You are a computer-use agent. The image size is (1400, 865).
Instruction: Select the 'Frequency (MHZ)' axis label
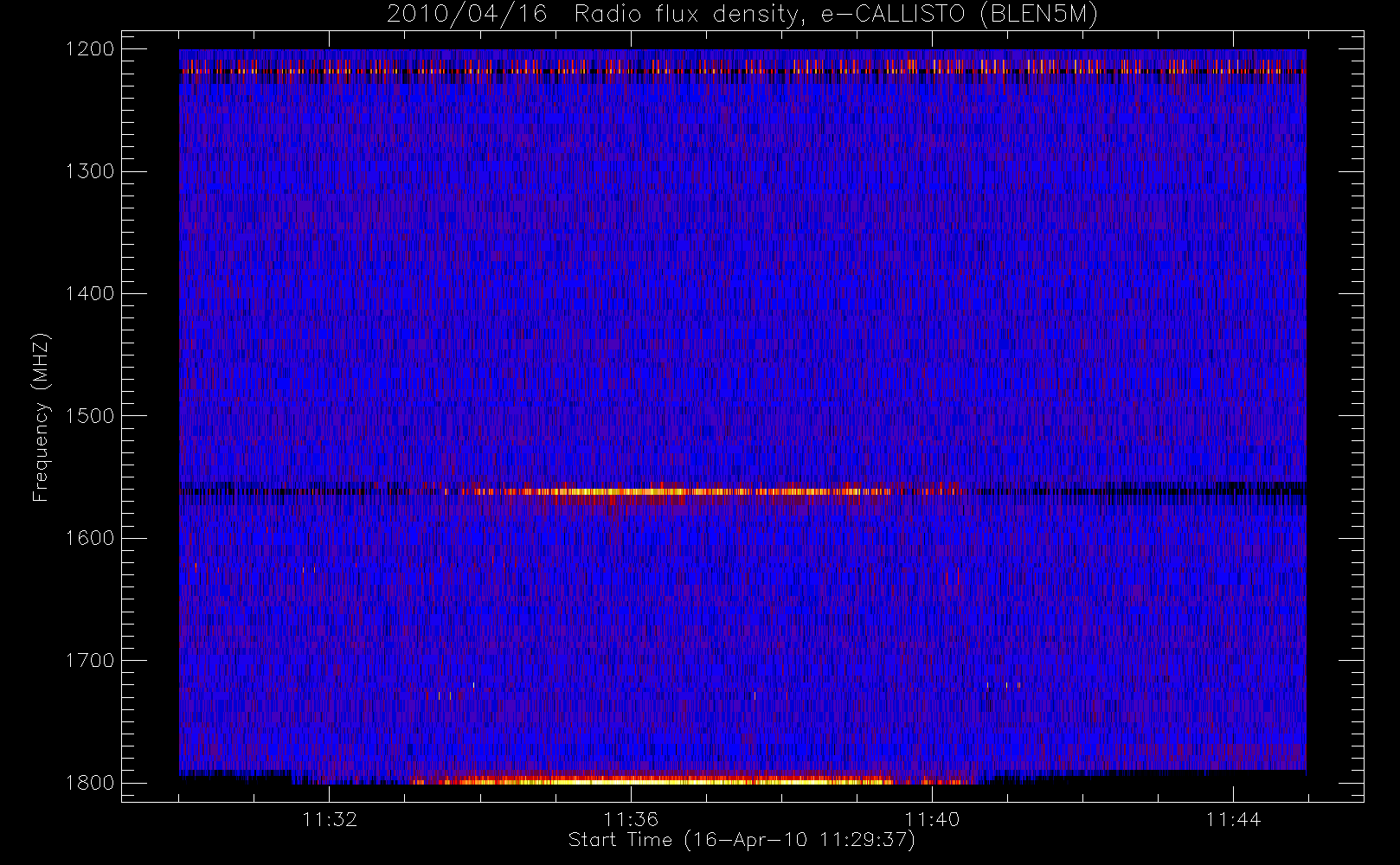coord(41,417)
